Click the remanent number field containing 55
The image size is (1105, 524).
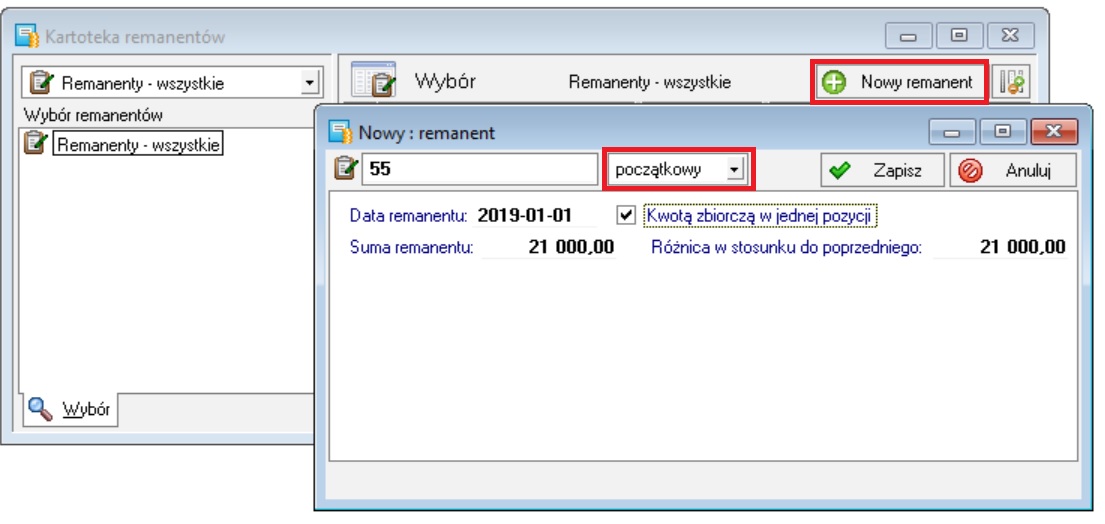(480, 170)
